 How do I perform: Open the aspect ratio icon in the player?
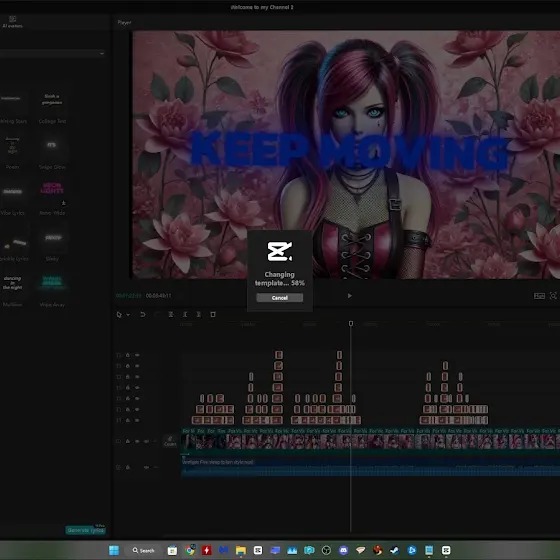(539, 296)
